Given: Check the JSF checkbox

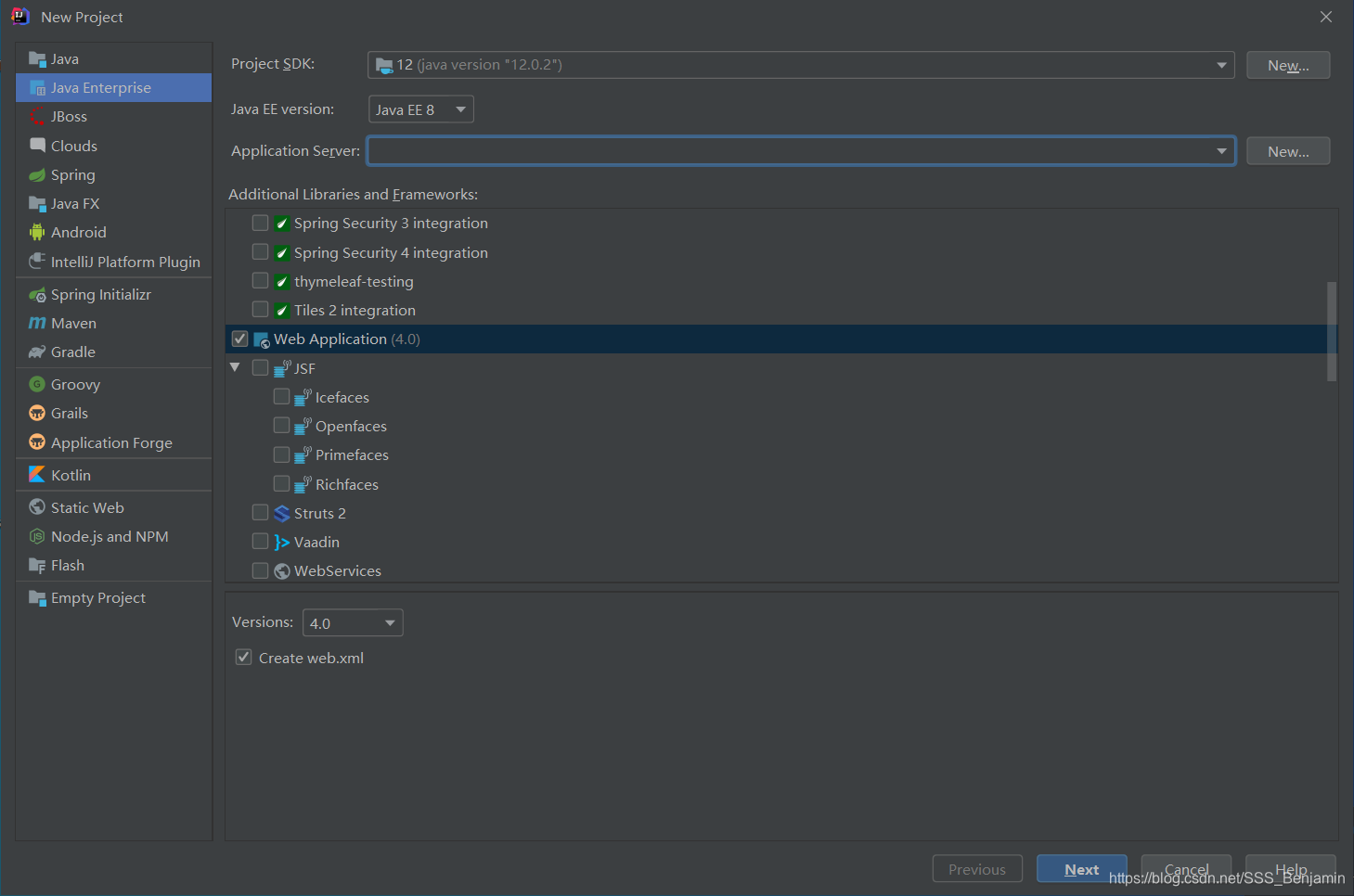Looking at the screenshot, I should pos(261,368).
